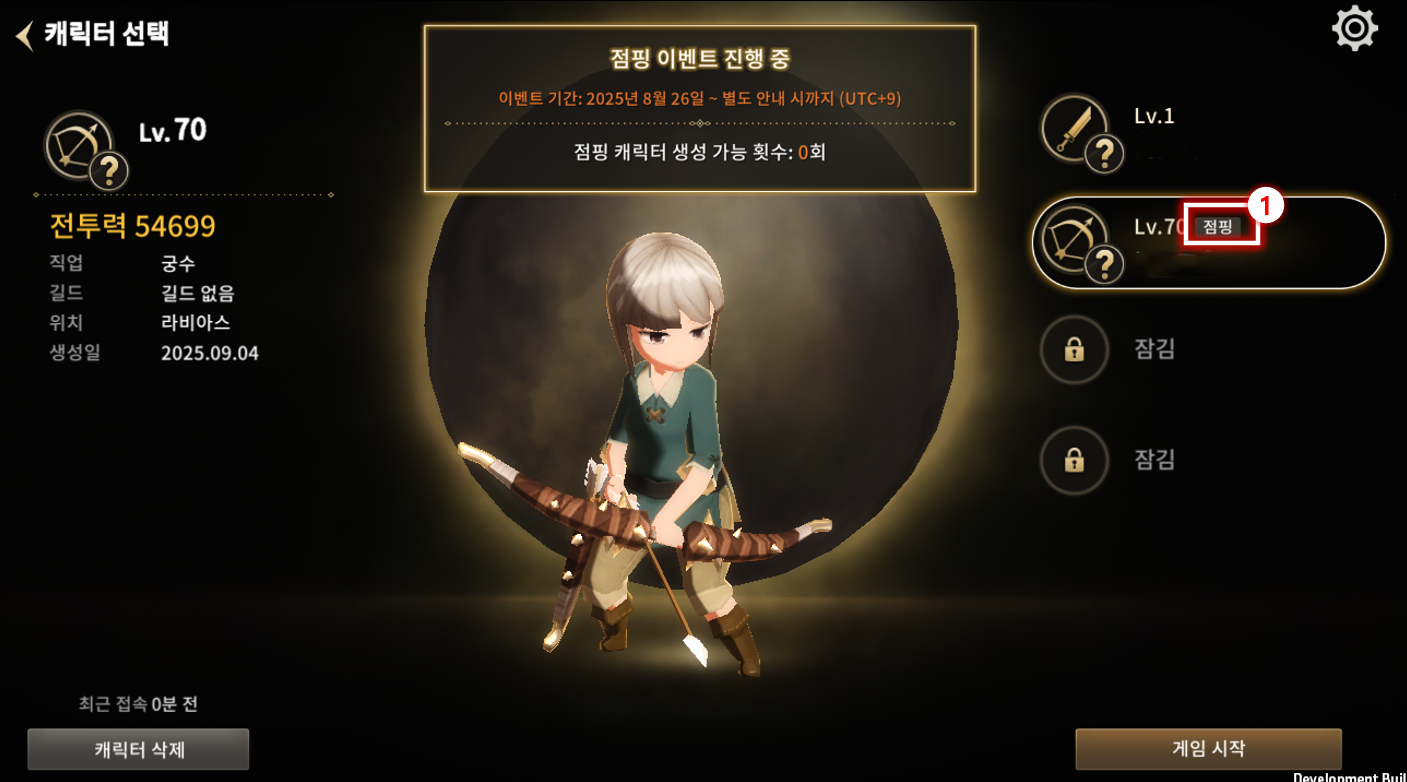Click the 전투력 54699 combat power text

tap(133, 226)
